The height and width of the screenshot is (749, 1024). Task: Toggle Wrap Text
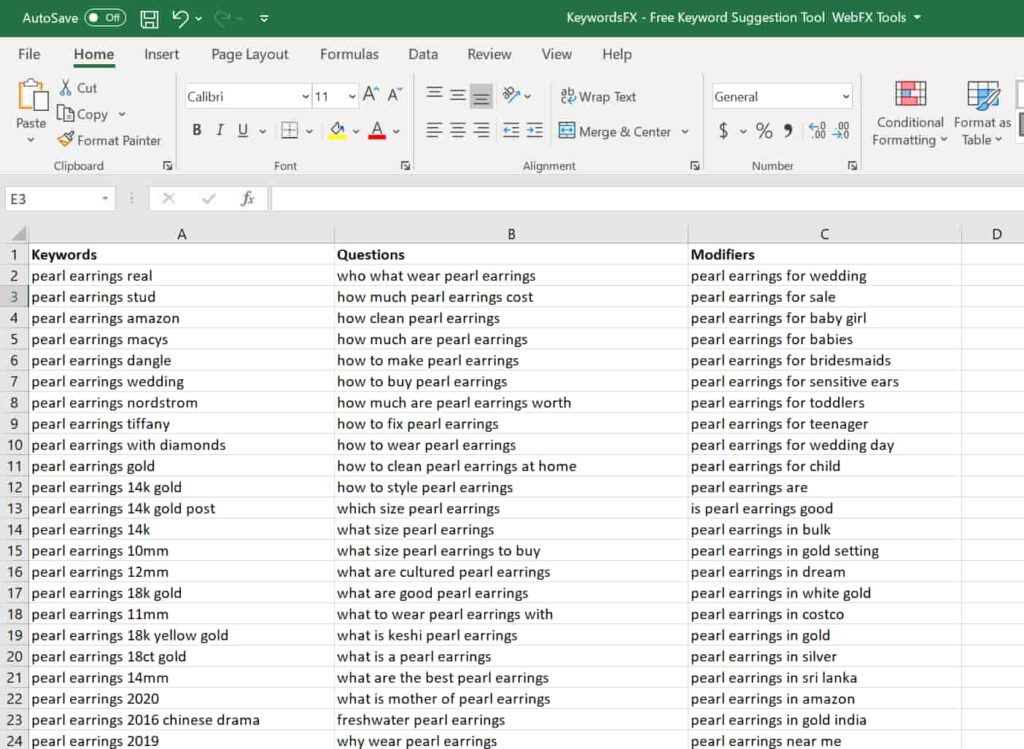coord(598,97)
